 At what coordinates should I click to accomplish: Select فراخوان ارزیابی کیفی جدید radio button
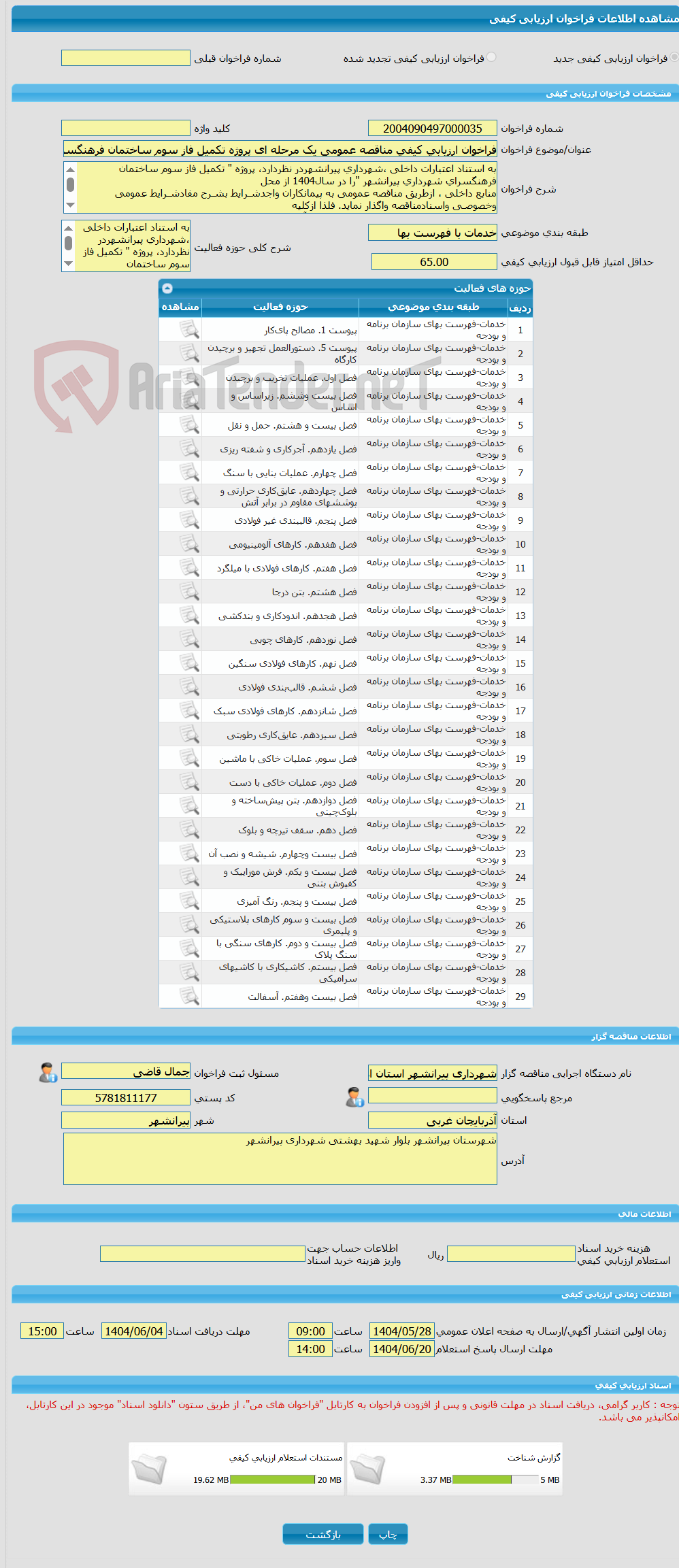tap(674, 58)
